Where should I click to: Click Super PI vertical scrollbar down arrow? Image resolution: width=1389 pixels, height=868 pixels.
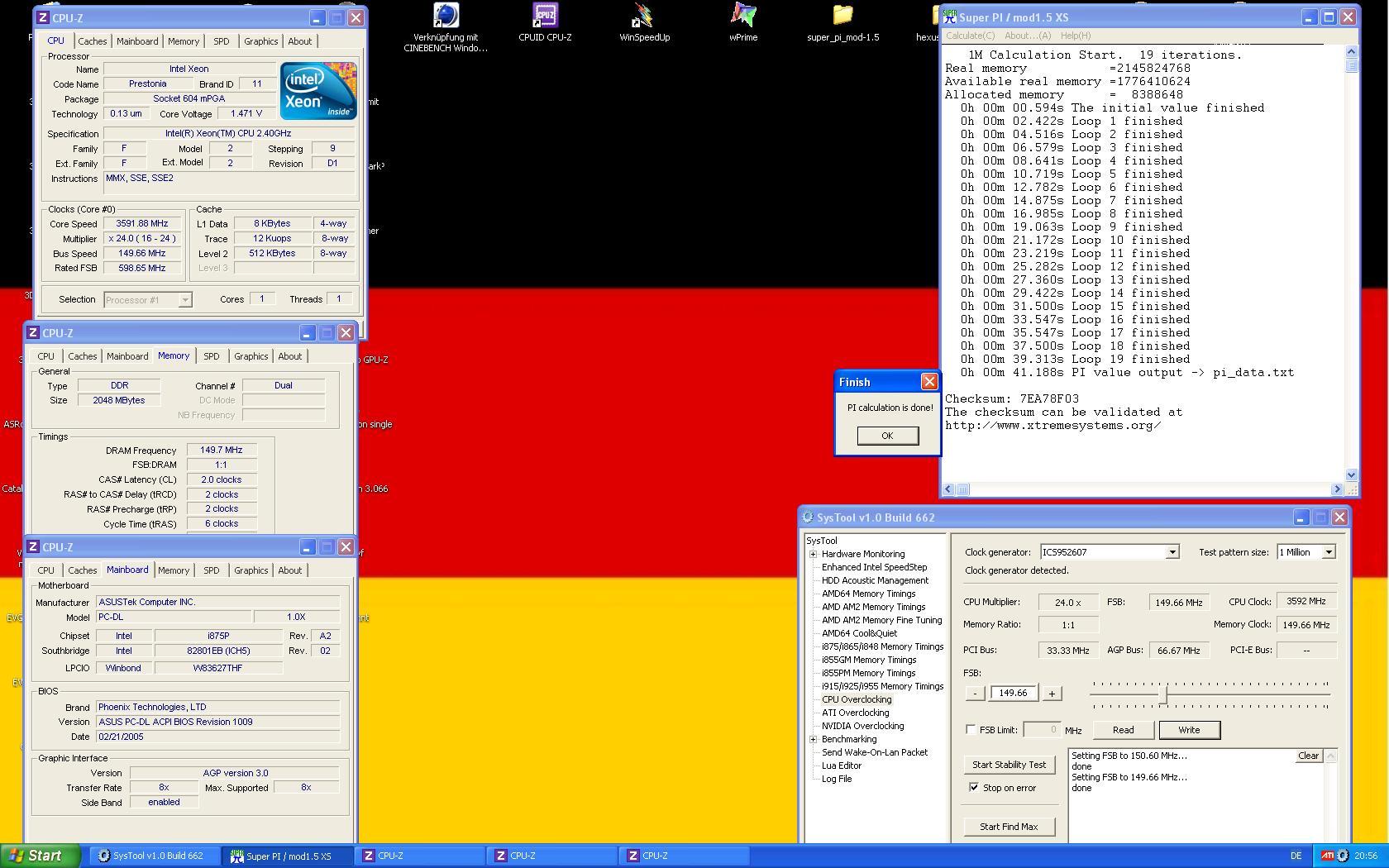pos(1351,475)
